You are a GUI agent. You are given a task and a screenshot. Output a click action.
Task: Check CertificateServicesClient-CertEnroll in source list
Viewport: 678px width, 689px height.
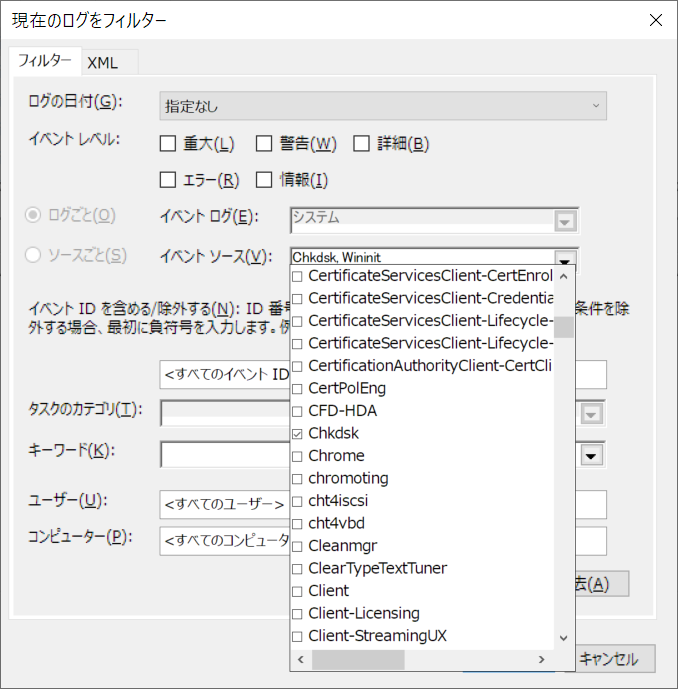pyautogui.click(x=297, y=276)
